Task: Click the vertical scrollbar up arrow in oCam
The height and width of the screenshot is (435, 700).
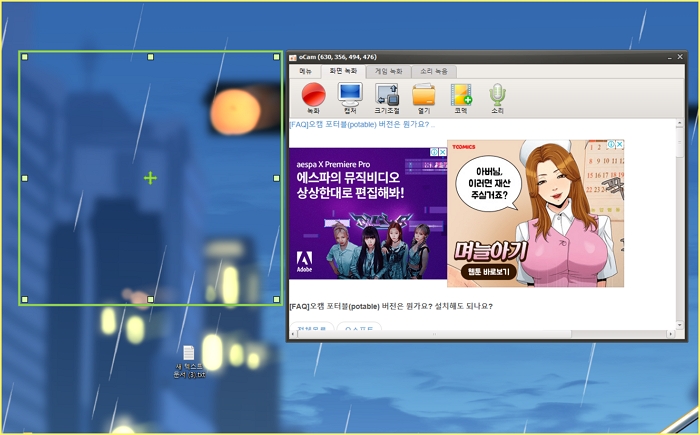Action: click(679, 123)
